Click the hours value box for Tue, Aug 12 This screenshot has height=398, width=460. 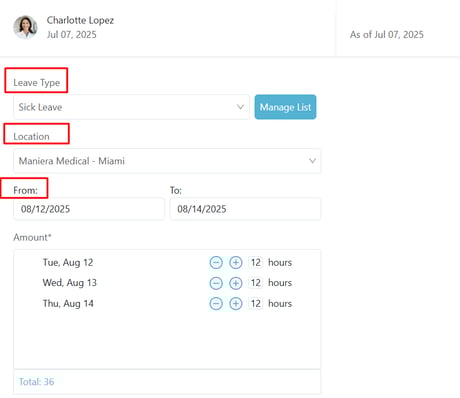[x=256, y=263]
